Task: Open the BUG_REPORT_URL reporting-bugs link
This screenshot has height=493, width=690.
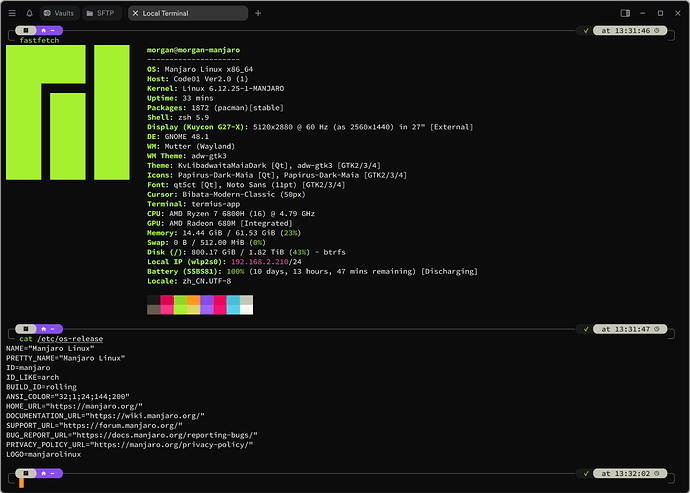Action: (163, 435)
